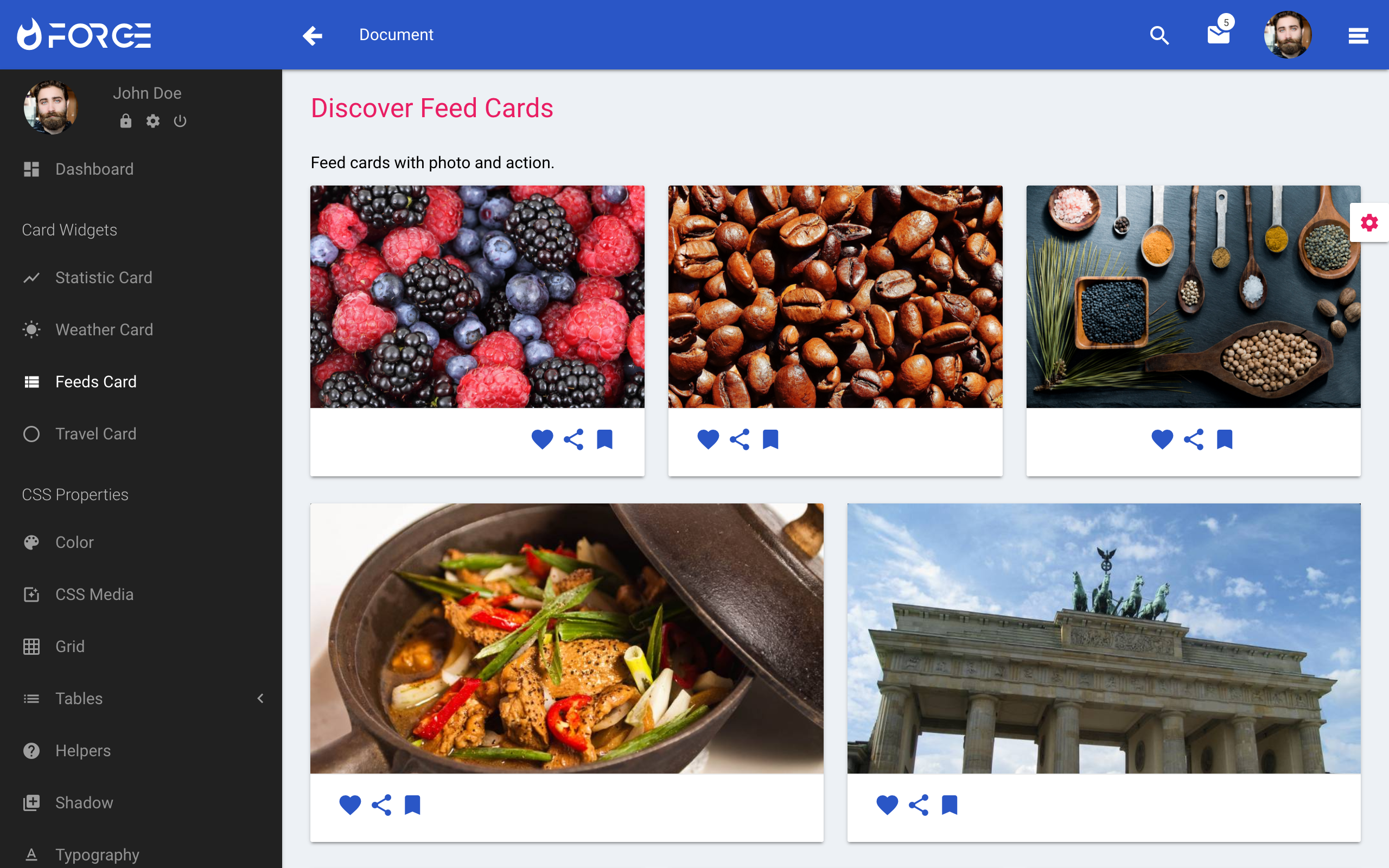Open the hamburger menu in top bar
1389x868 pixels.
coord(1358,35)
